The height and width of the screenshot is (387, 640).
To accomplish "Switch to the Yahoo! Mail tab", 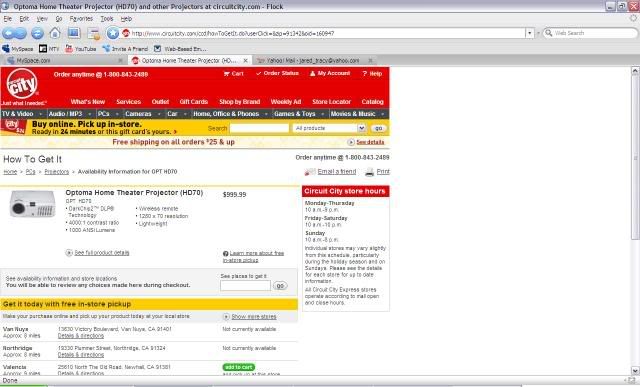I will point(314,60).
